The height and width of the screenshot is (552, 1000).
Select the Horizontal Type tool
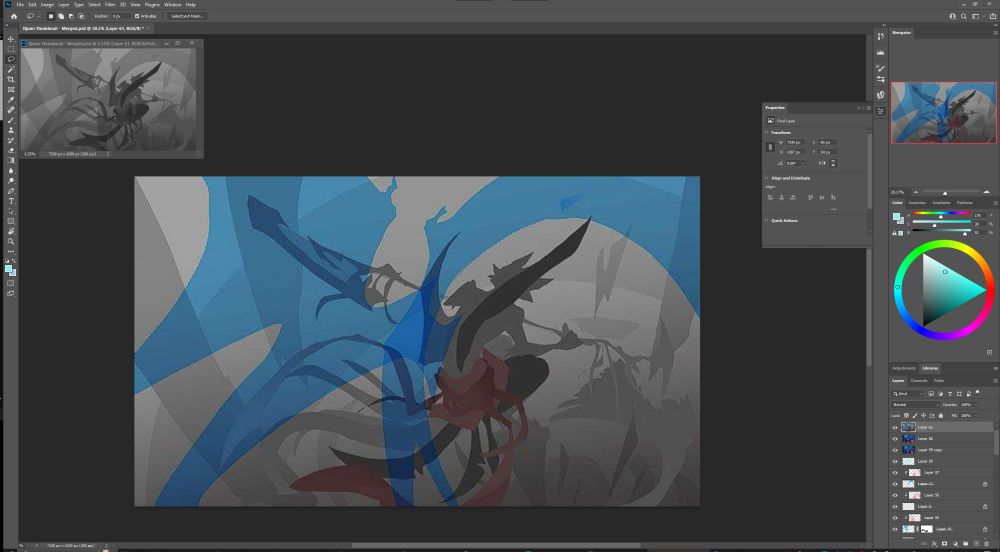pyautogui.click(x=11, y=201)
